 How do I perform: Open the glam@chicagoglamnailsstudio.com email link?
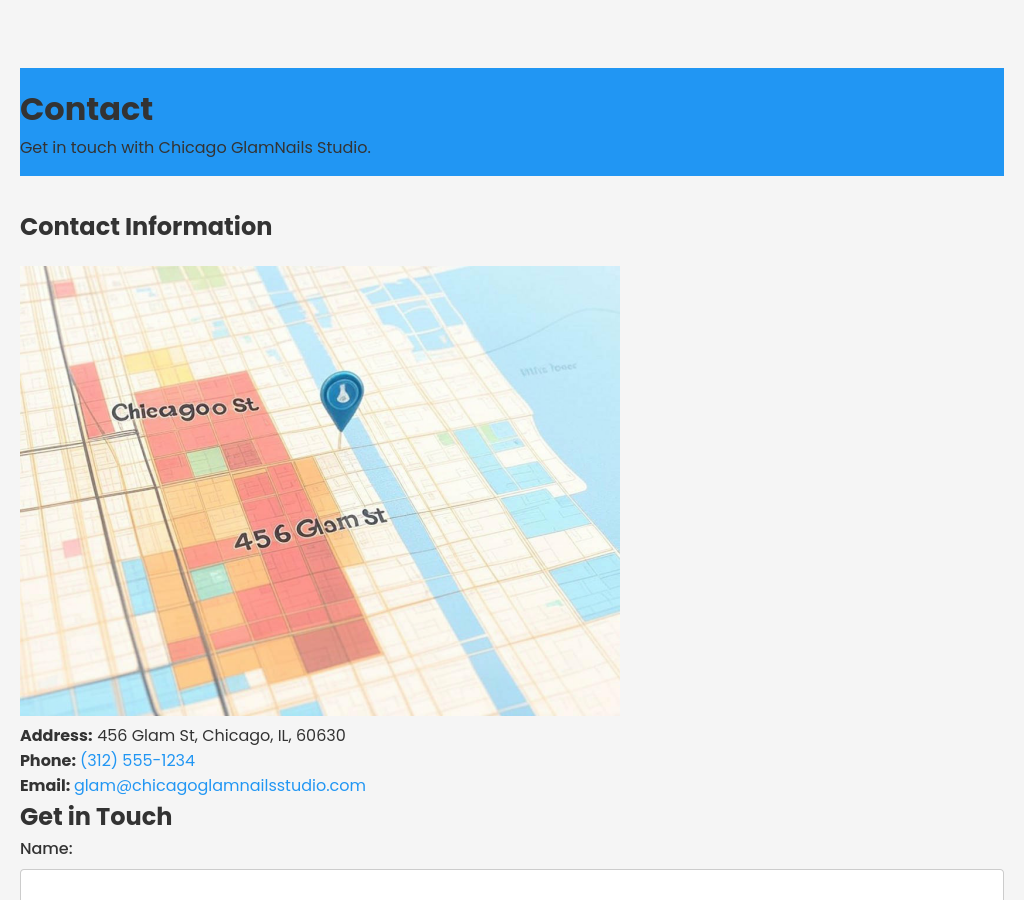coord(220,786)
